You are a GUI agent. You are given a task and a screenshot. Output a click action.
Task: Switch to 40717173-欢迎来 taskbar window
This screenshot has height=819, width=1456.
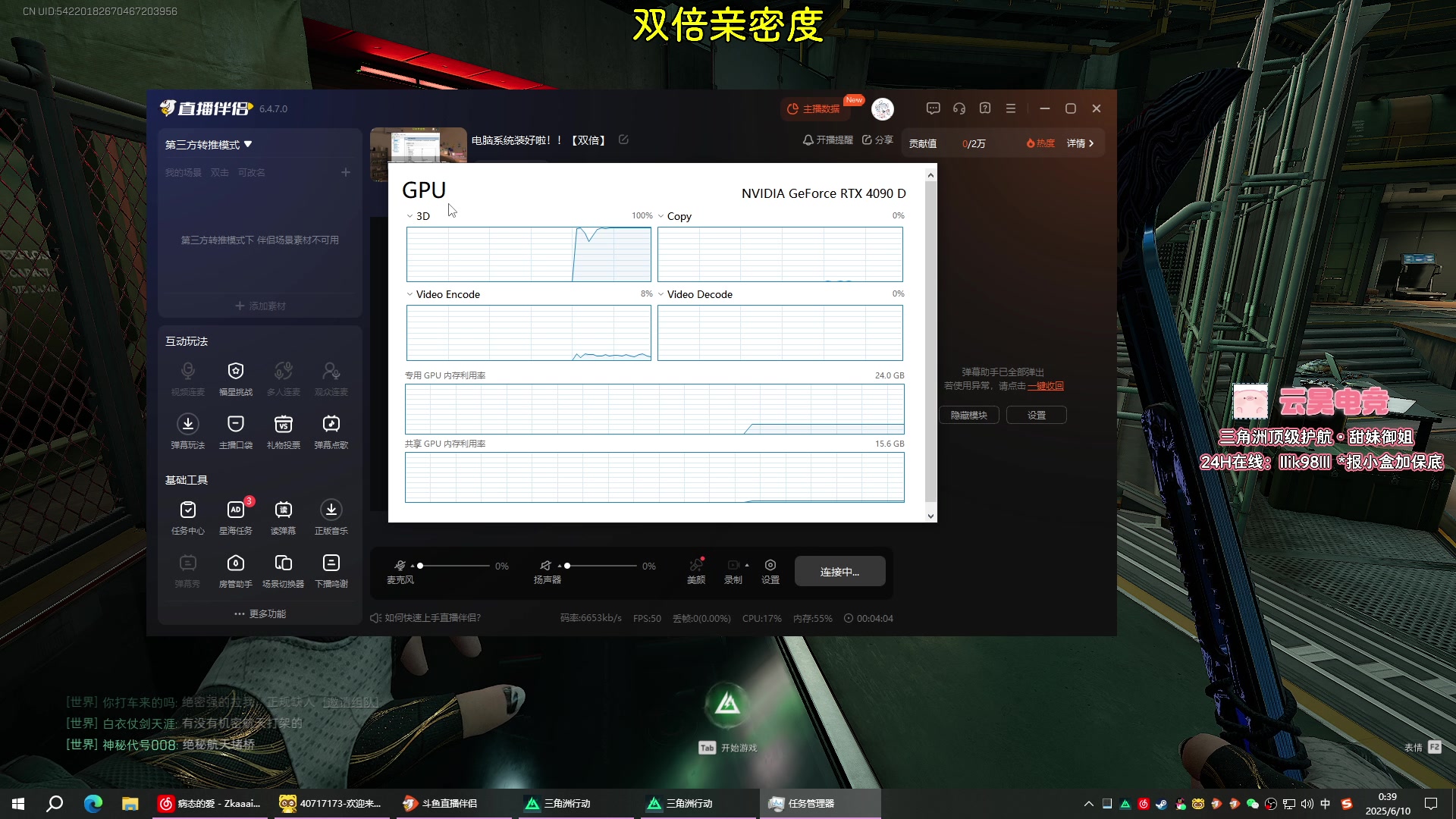coord(331,803)
